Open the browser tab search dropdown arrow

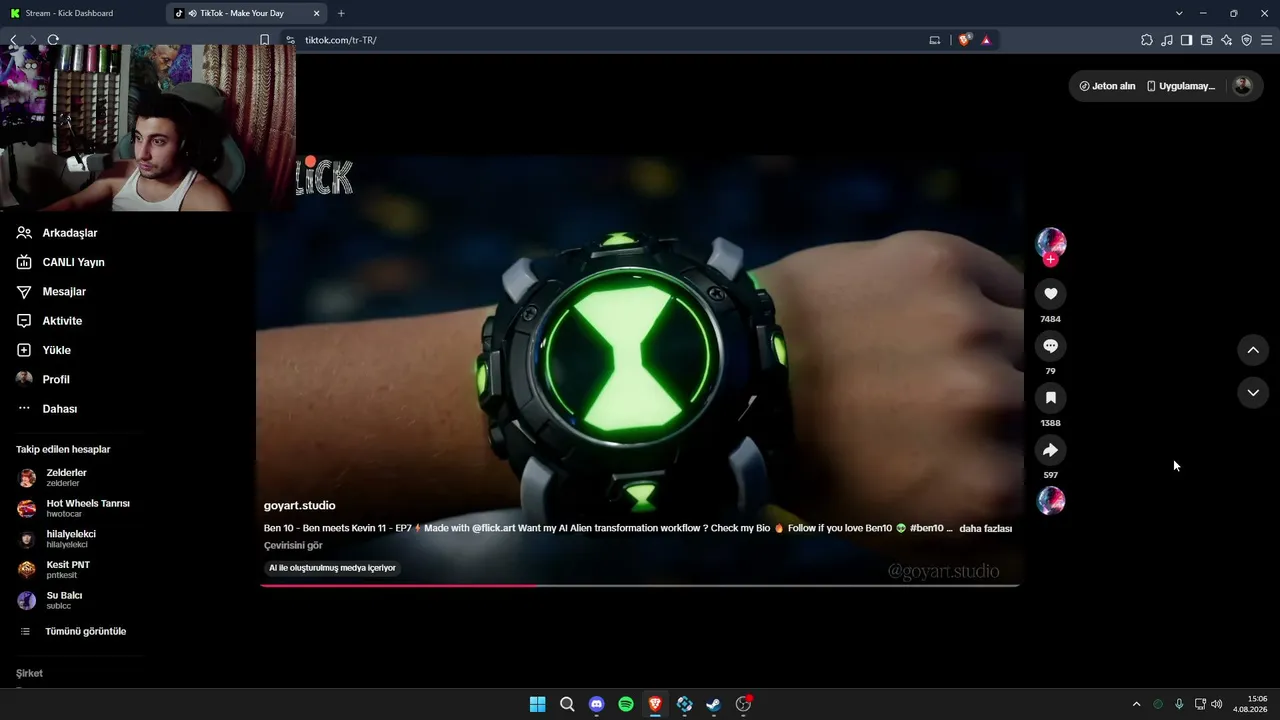click(x=1179, y=13)
